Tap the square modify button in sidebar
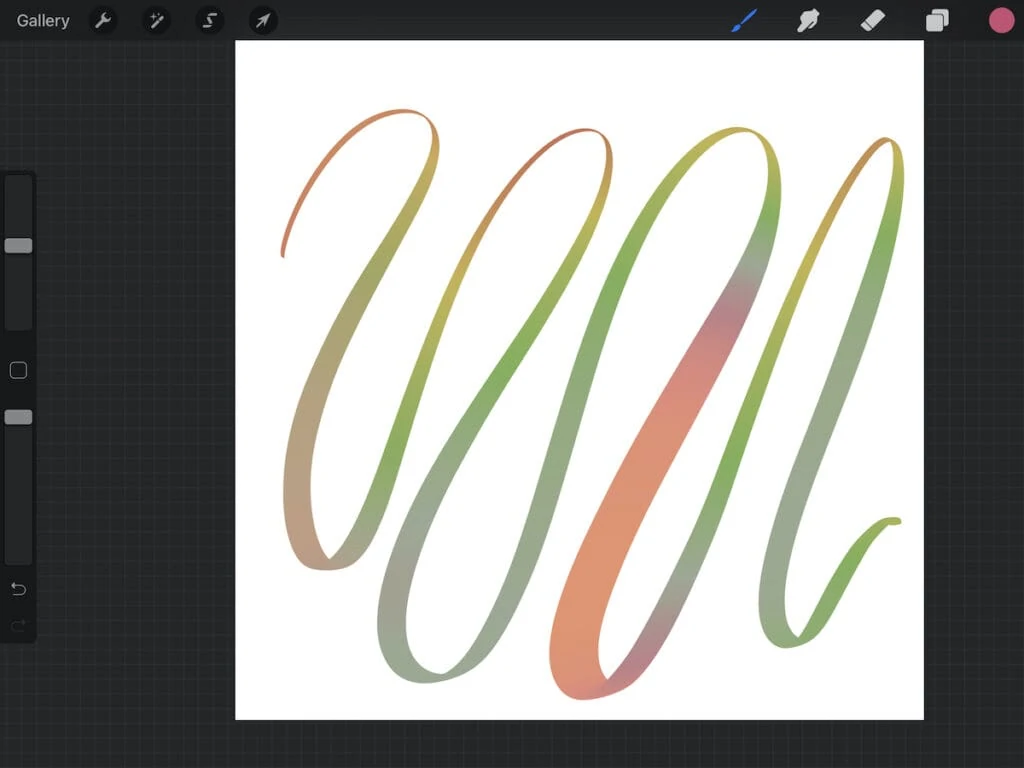This screenshot has width=1024, height=768. (x=18, y=370)
